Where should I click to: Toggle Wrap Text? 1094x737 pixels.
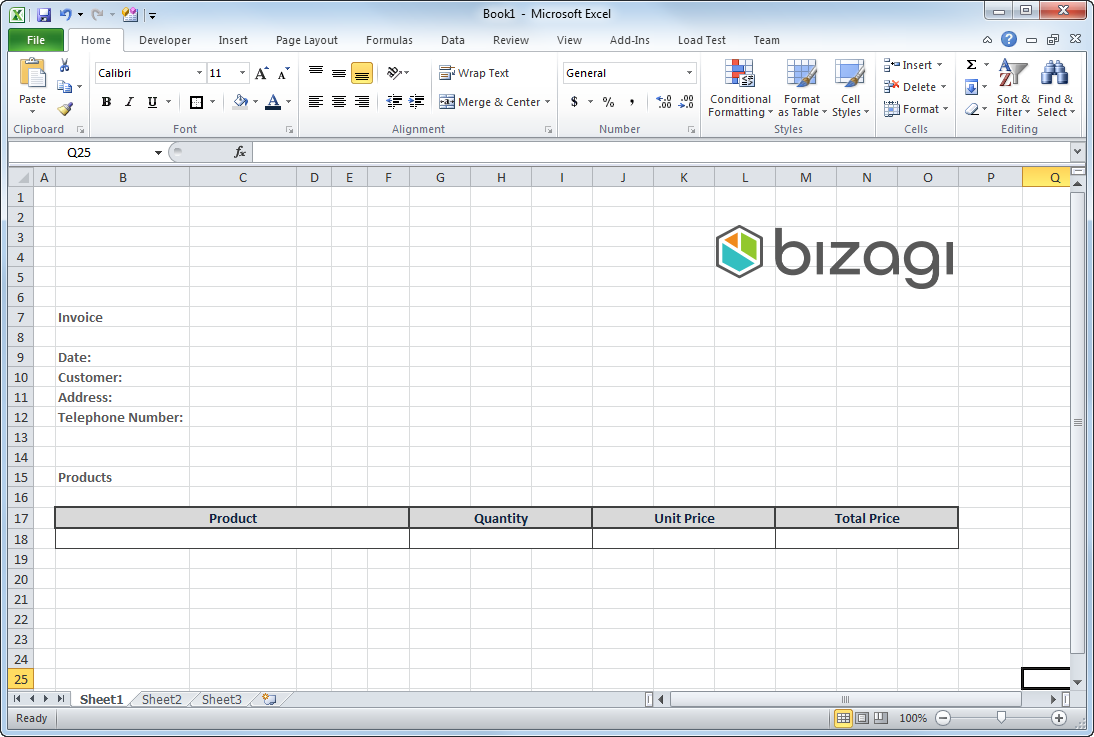474,73
